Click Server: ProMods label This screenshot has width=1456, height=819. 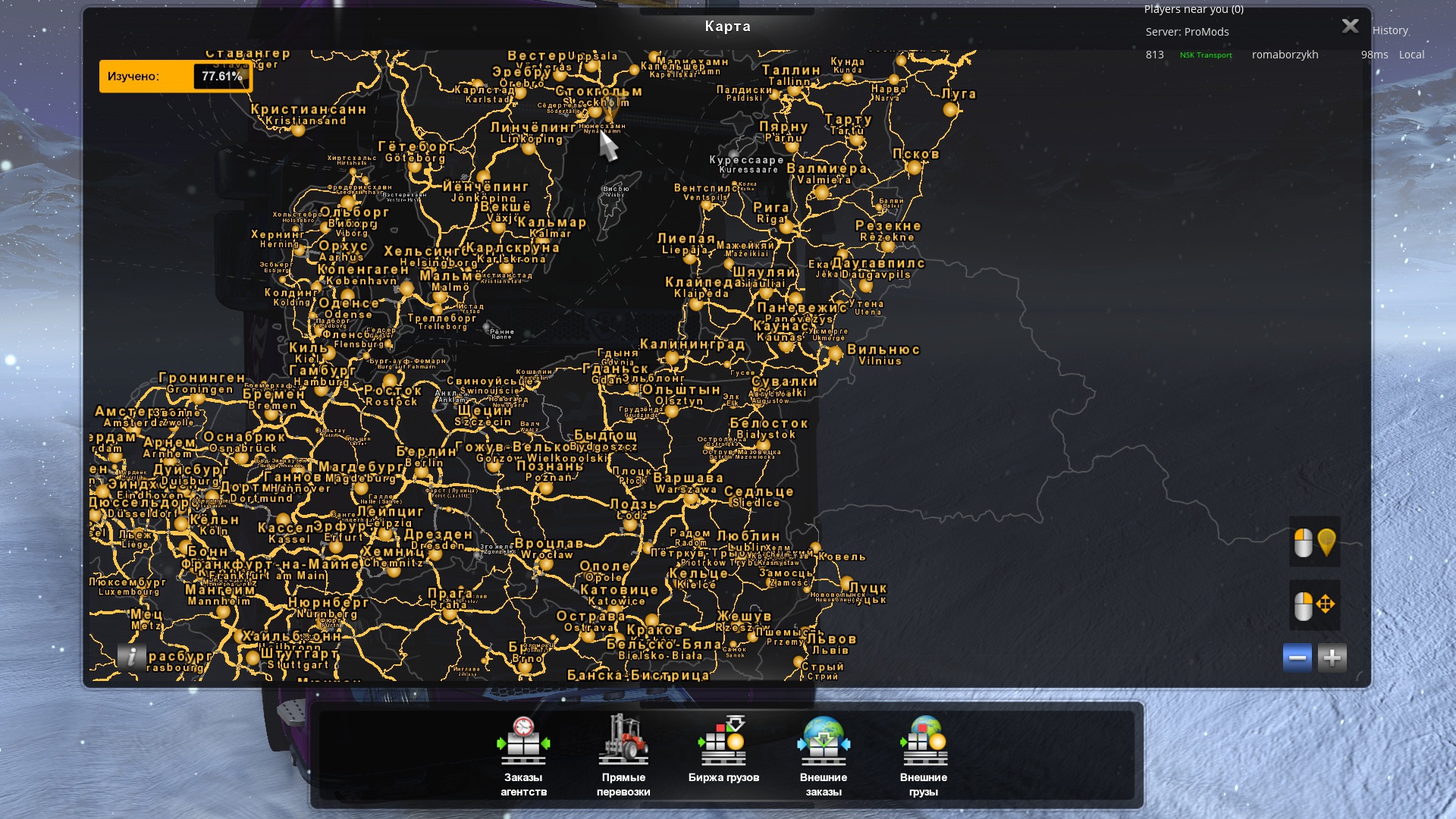point(1187,32)
